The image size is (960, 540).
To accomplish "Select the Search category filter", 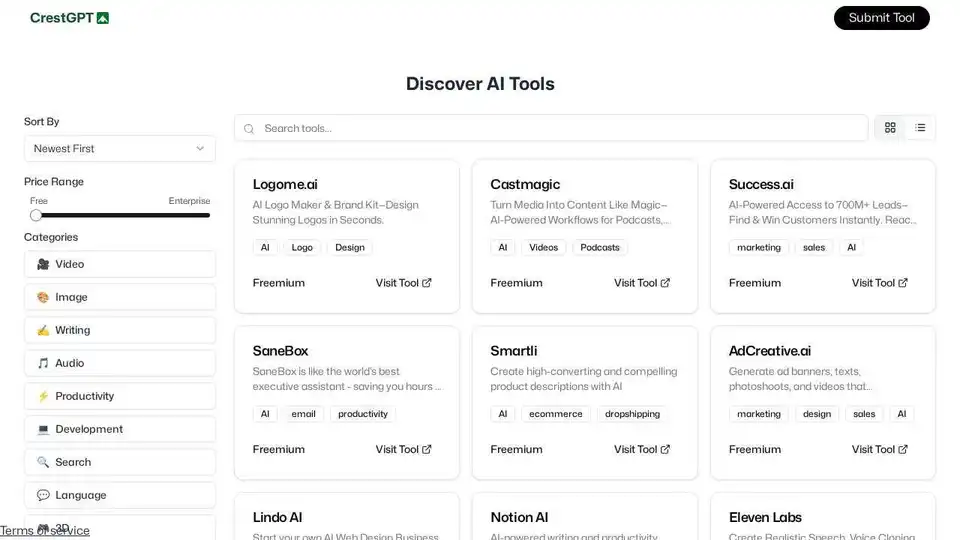I will coord(119,462).
